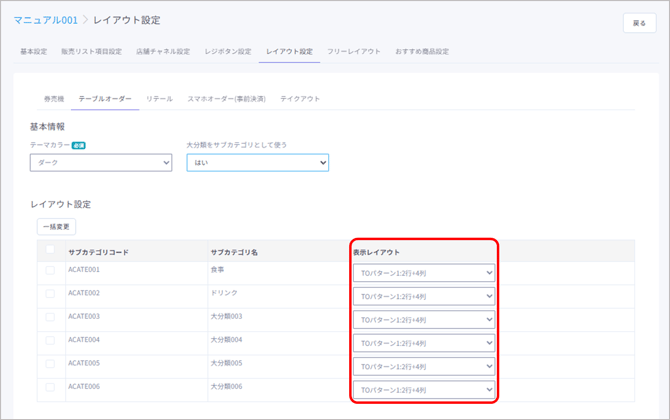The width and height of the screenshot is (670, 420).
Task: Click the 戻る button
Action: 639,23
